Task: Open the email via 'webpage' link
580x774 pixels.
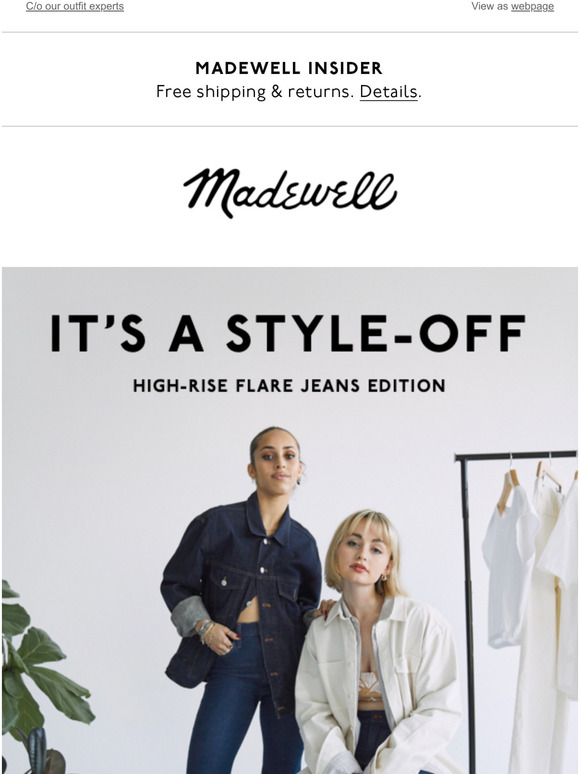Action: click(x=532, y=6)
